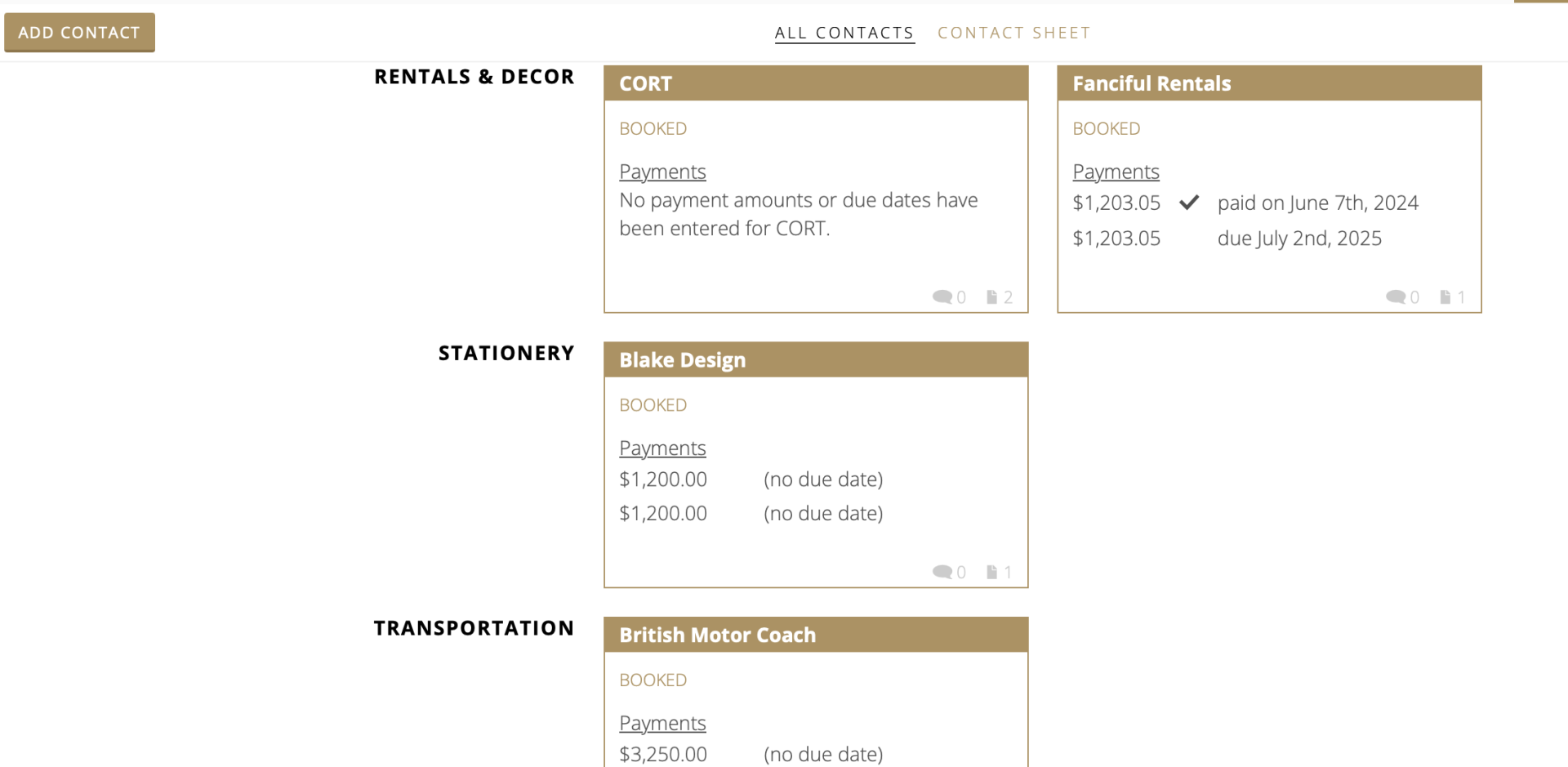Open Payments link under Blake Design
This screenshot has width=1568, height=767.
pyautogui.click(x=662, y=448)
